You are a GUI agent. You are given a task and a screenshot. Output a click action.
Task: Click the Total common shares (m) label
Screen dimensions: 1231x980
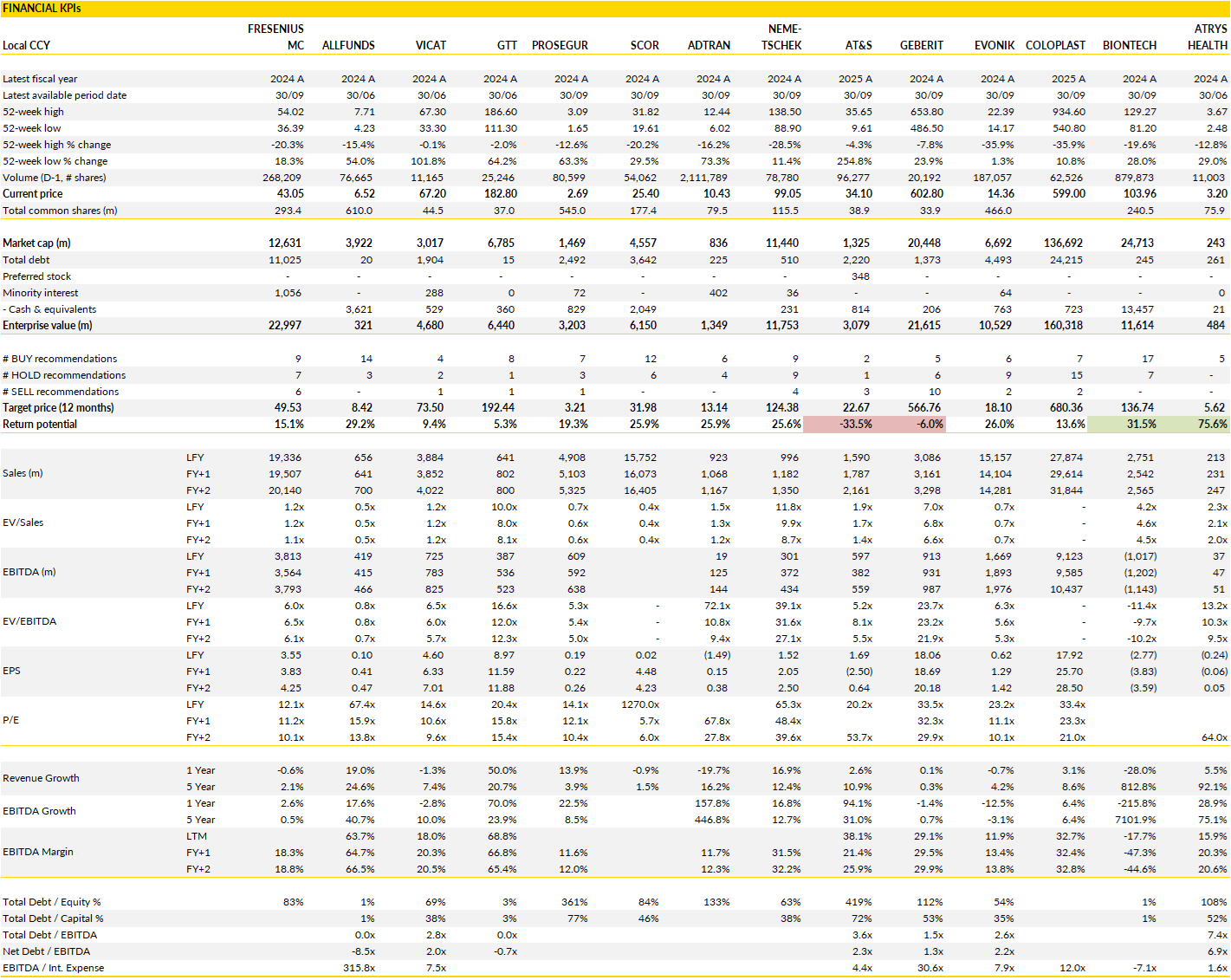coord(60,211)
